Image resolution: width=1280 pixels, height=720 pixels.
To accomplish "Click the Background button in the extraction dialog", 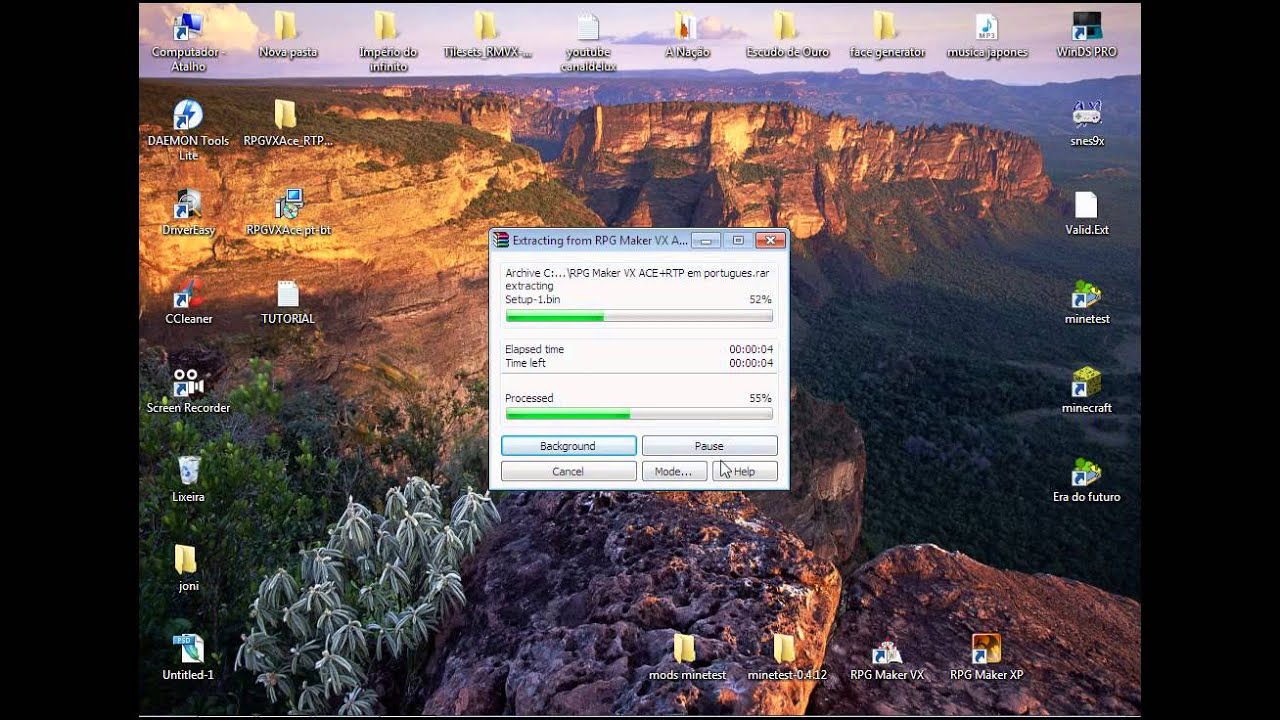I will (568, 446).
